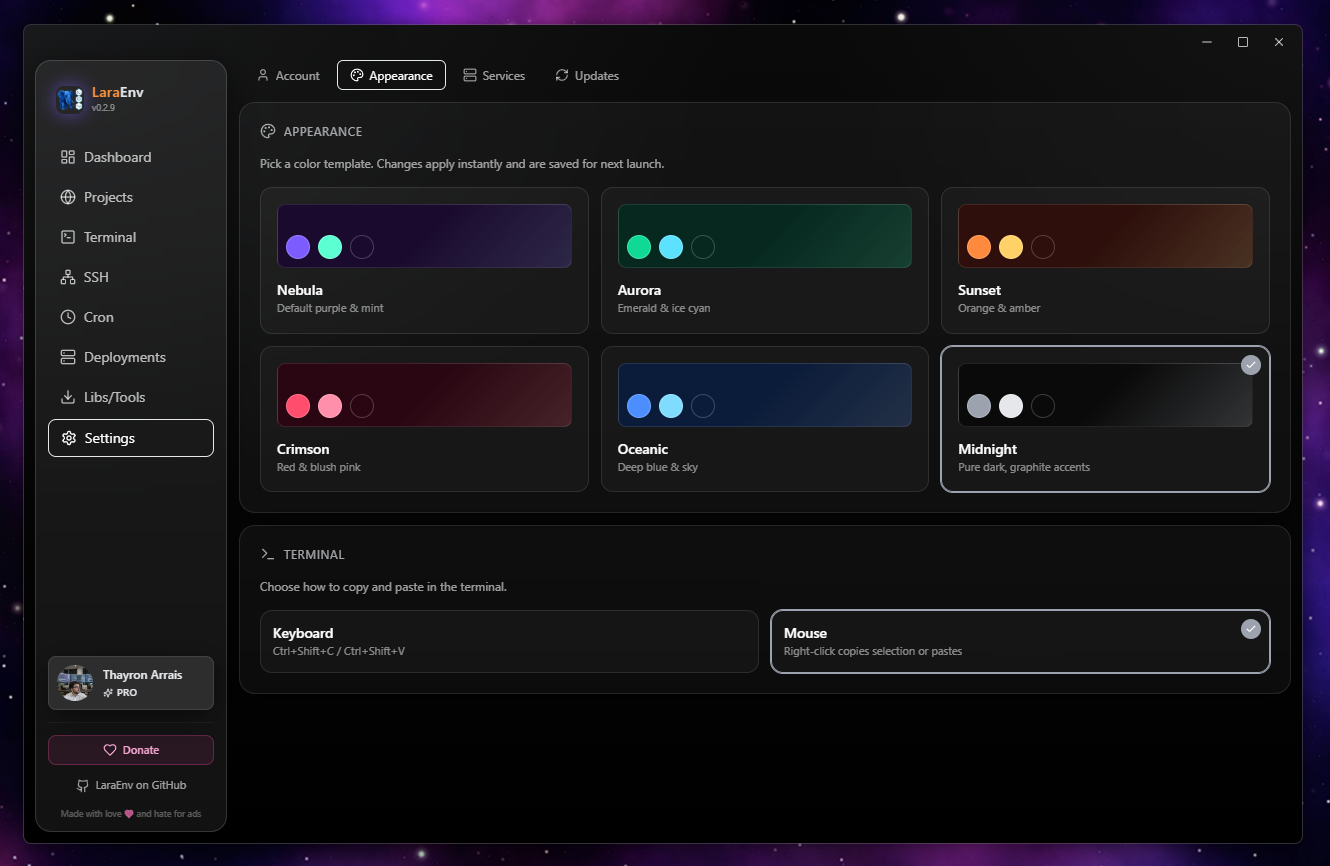Click Aurora emerald color swatch
Viewport: 1330px width, 866px height.
pos(639,247)
